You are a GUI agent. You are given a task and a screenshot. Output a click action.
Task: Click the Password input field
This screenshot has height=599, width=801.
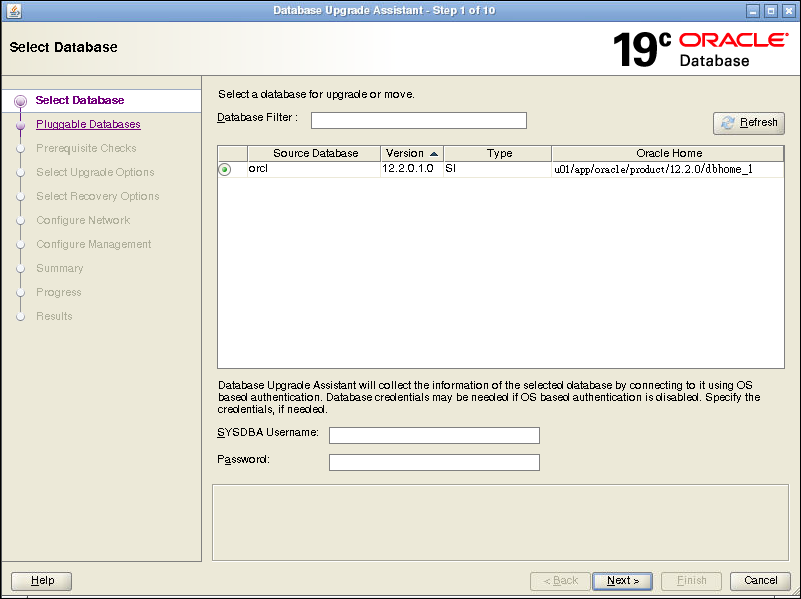coord(434,462)
